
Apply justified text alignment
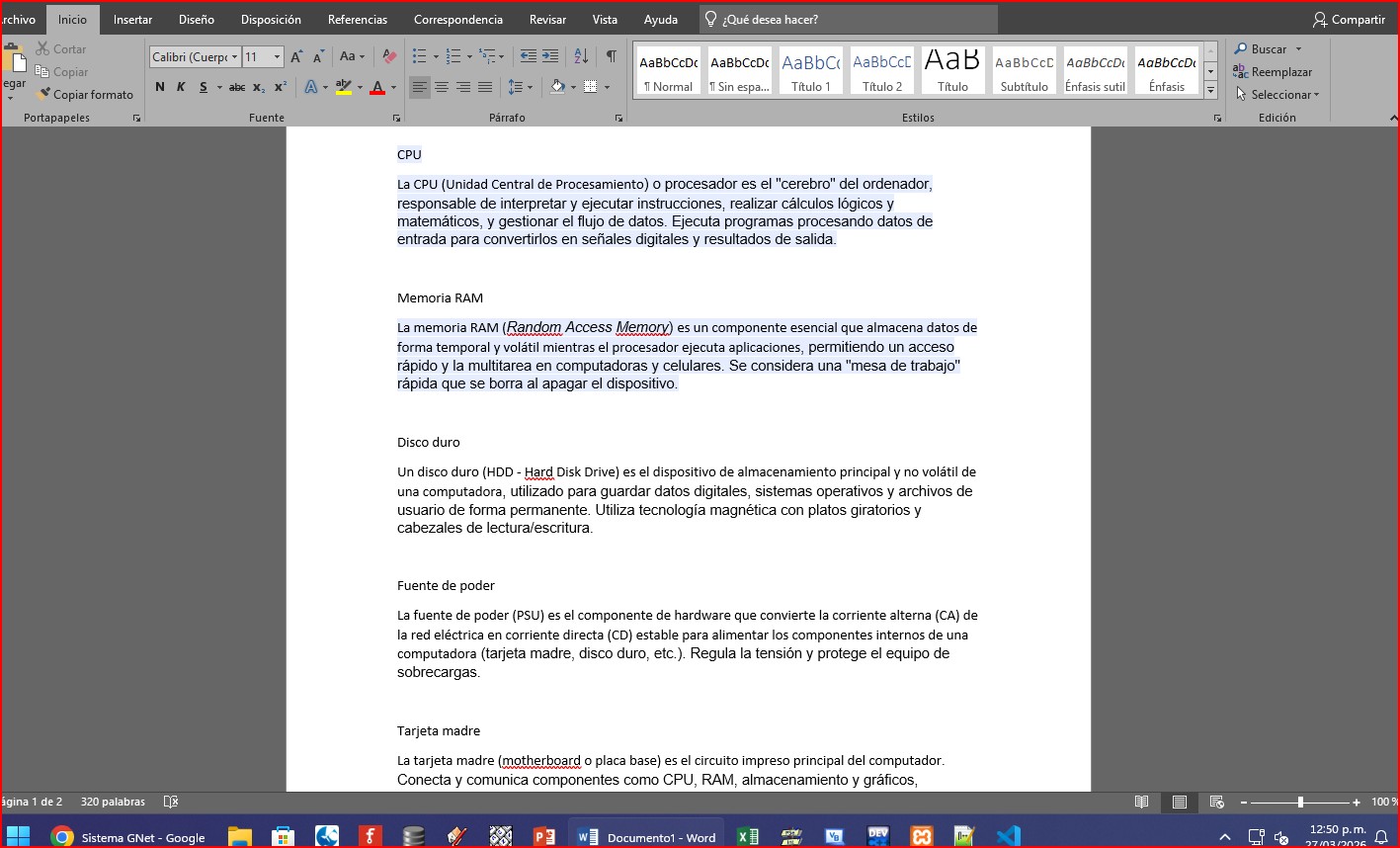tap(485, 87)
